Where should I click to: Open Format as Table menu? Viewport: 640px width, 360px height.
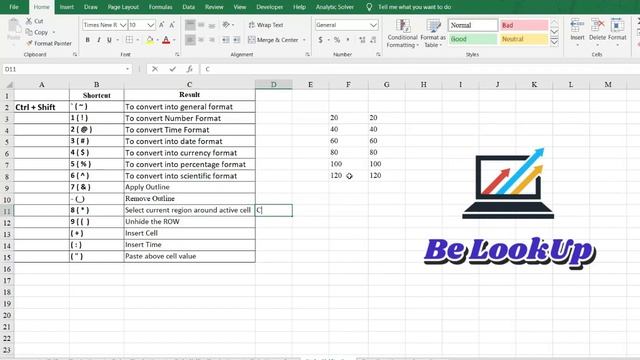[x=433, y=33]
